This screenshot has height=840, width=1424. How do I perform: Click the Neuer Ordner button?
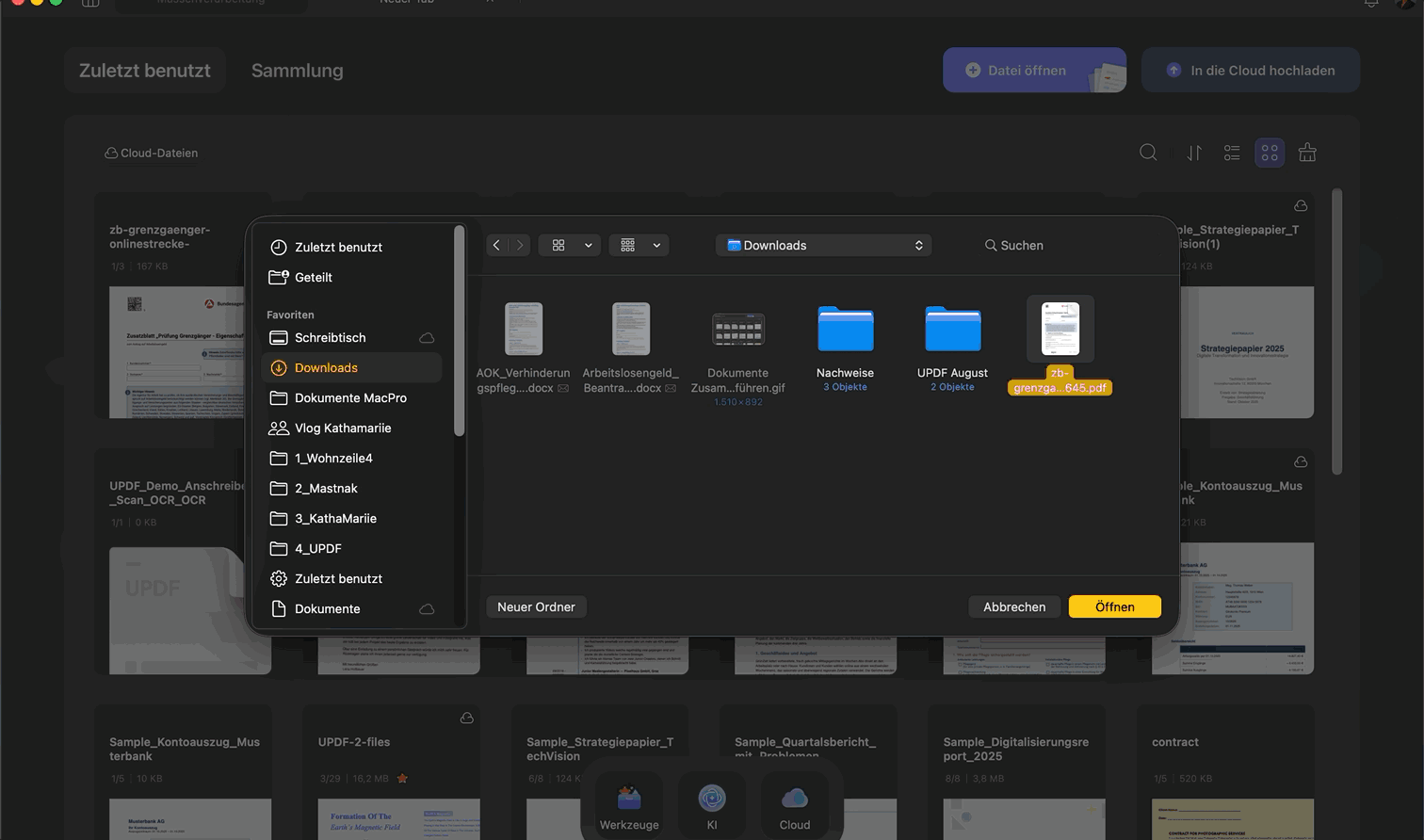coord(537,606)
